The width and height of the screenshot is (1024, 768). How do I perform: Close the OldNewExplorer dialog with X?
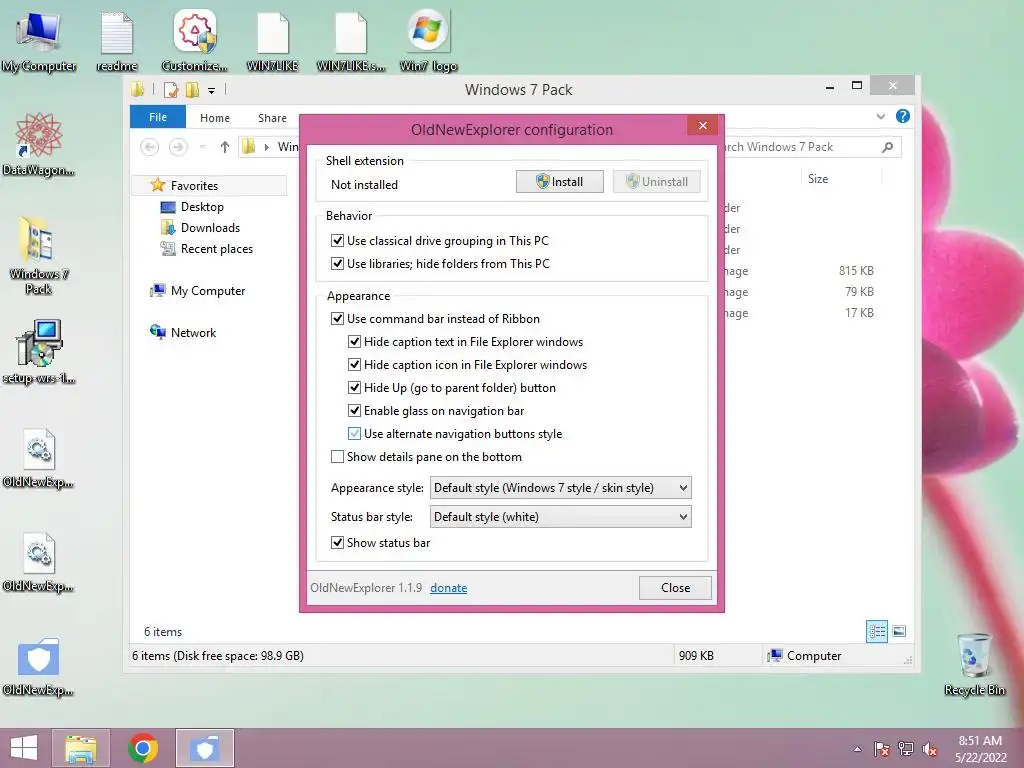(x=703, y=125)
